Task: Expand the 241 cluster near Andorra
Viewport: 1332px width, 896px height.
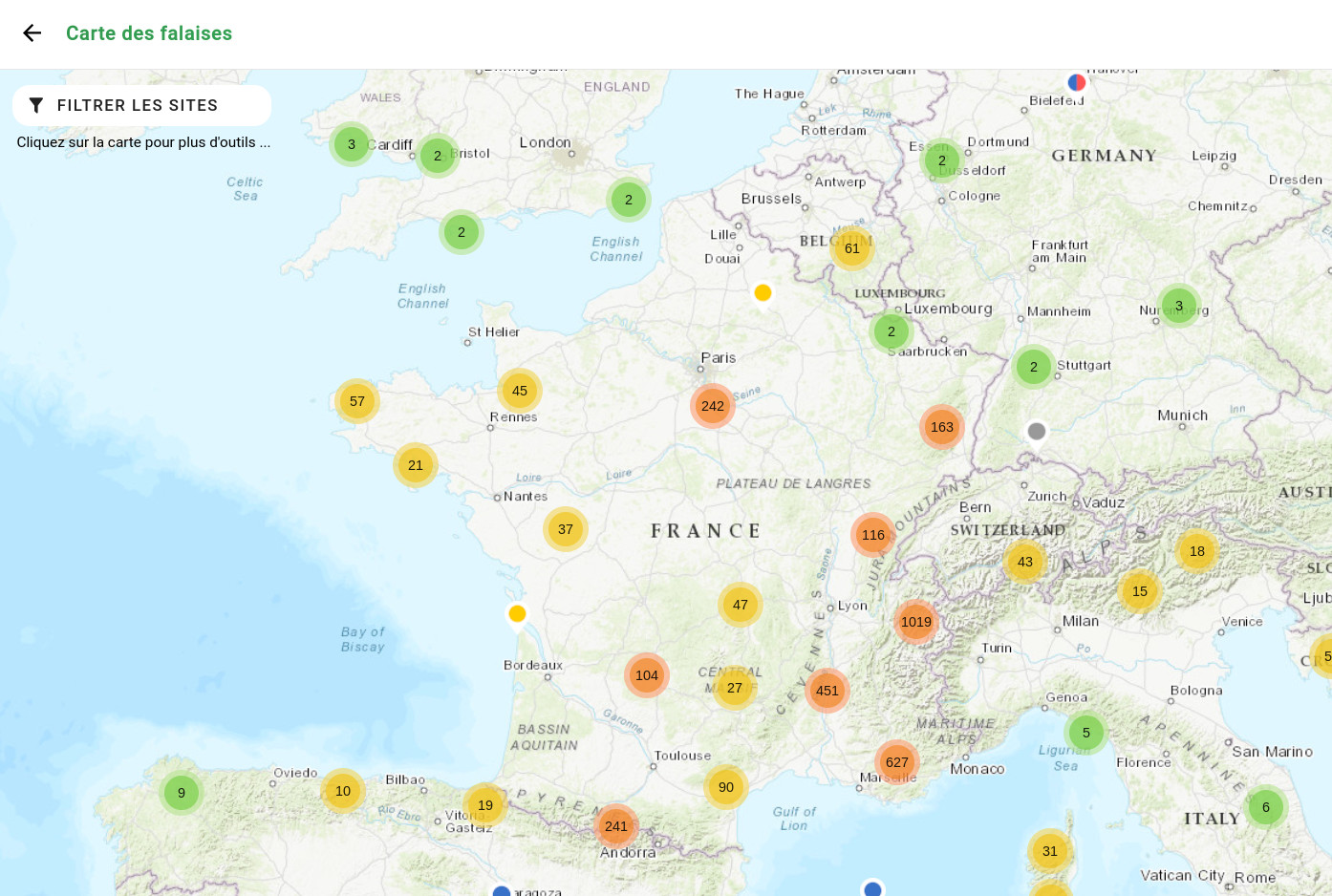Action: [616, 827]
